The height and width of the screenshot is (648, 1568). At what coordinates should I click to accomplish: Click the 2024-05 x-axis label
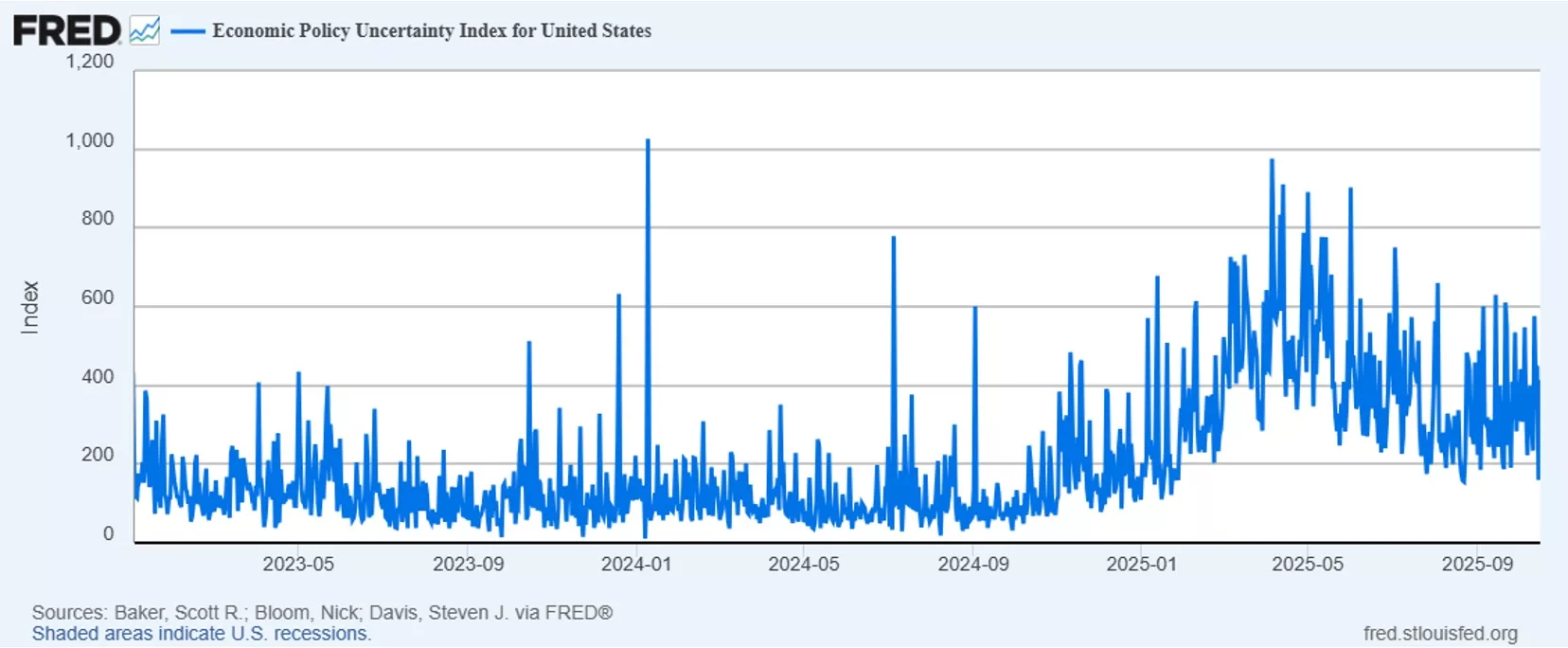804,564
